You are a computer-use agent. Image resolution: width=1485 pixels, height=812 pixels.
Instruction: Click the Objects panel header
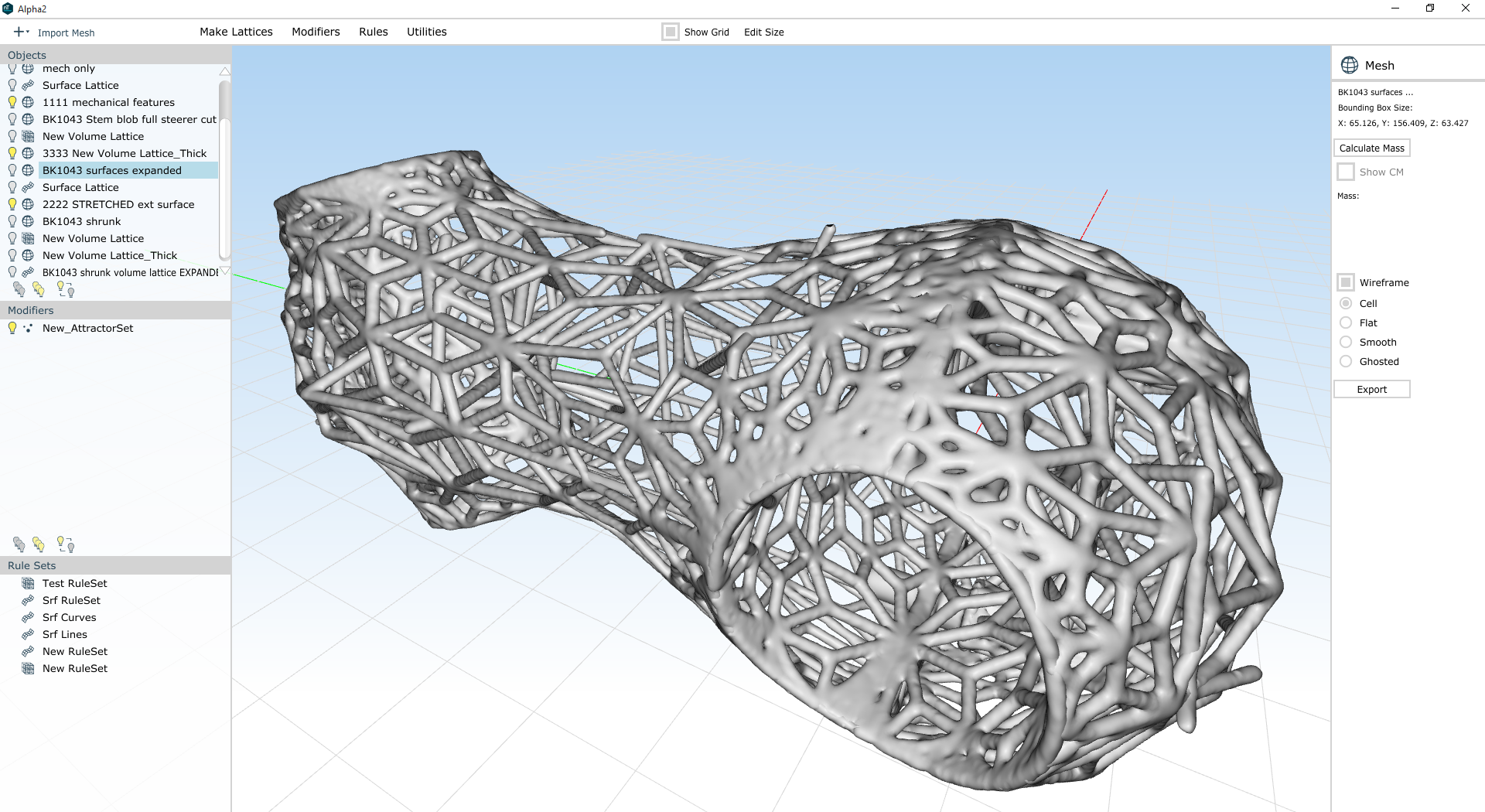115,55
